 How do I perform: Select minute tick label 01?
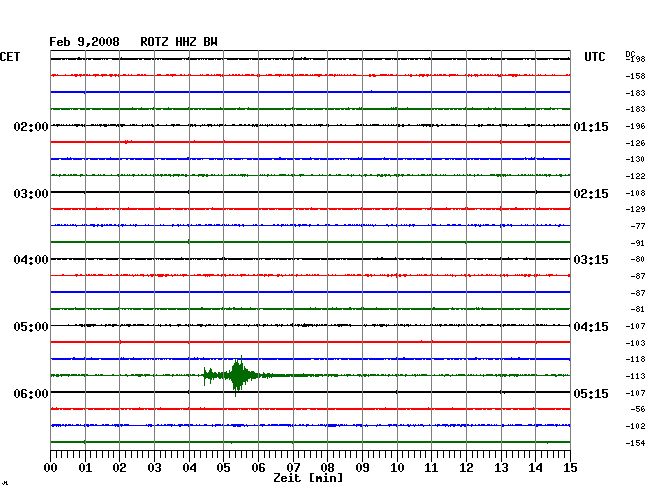pyautogui.click(x=85, y=468)
